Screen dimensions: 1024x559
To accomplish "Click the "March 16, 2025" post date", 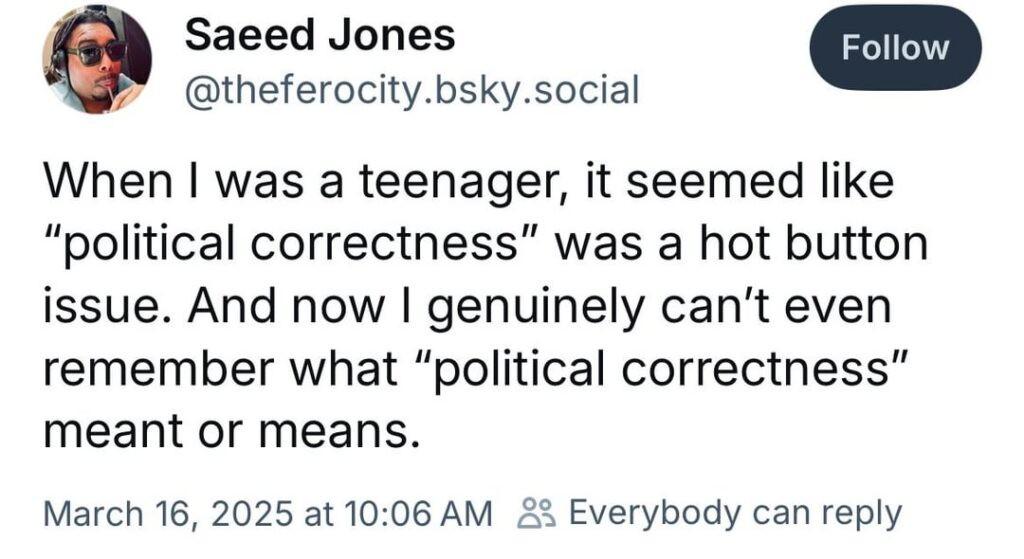I will pos(167,513).
